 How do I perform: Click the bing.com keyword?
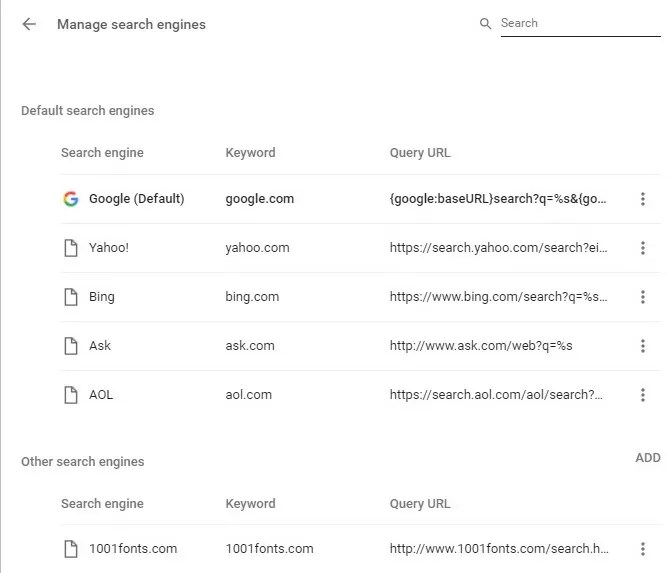tap(252, 297)
